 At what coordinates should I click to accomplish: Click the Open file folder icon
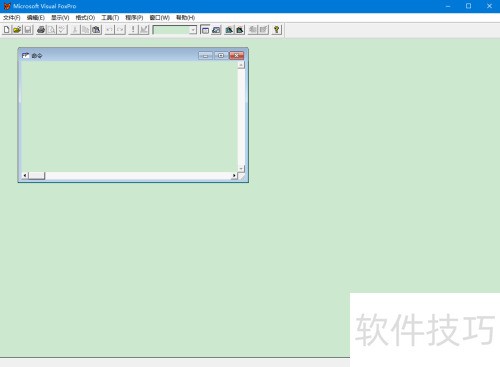pos(17,30)
